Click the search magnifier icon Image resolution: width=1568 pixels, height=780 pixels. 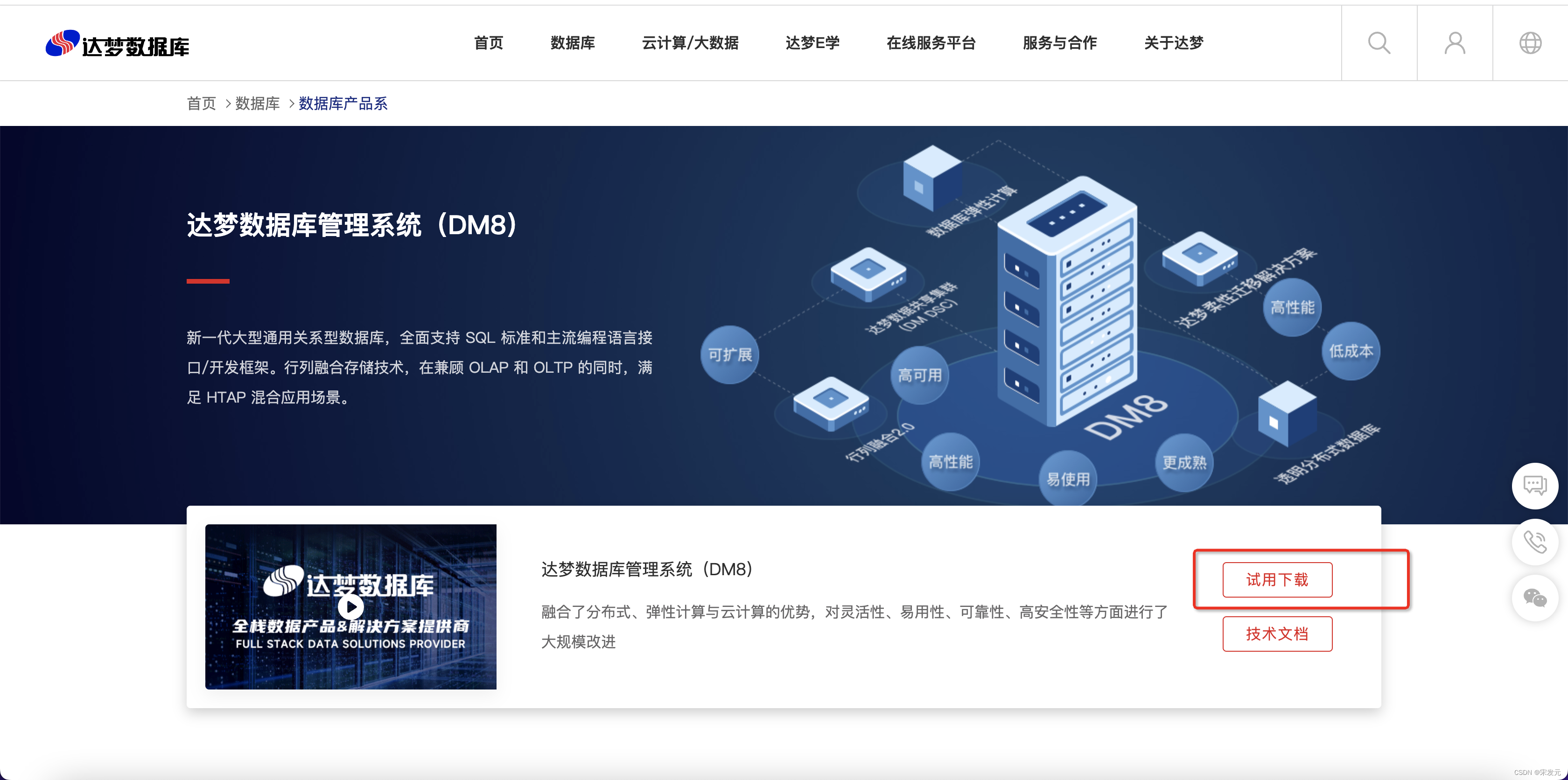tap(1379, 43)
